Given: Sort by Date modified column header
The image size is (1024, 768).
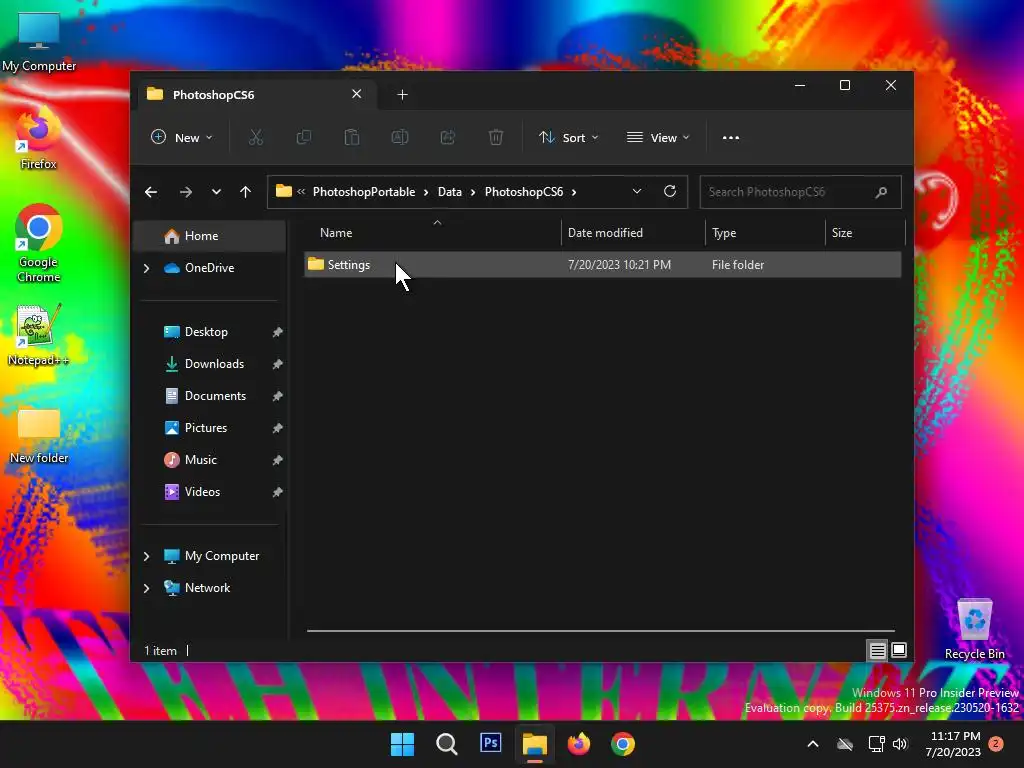Looking at the screenshot, I should click(633, 232).
